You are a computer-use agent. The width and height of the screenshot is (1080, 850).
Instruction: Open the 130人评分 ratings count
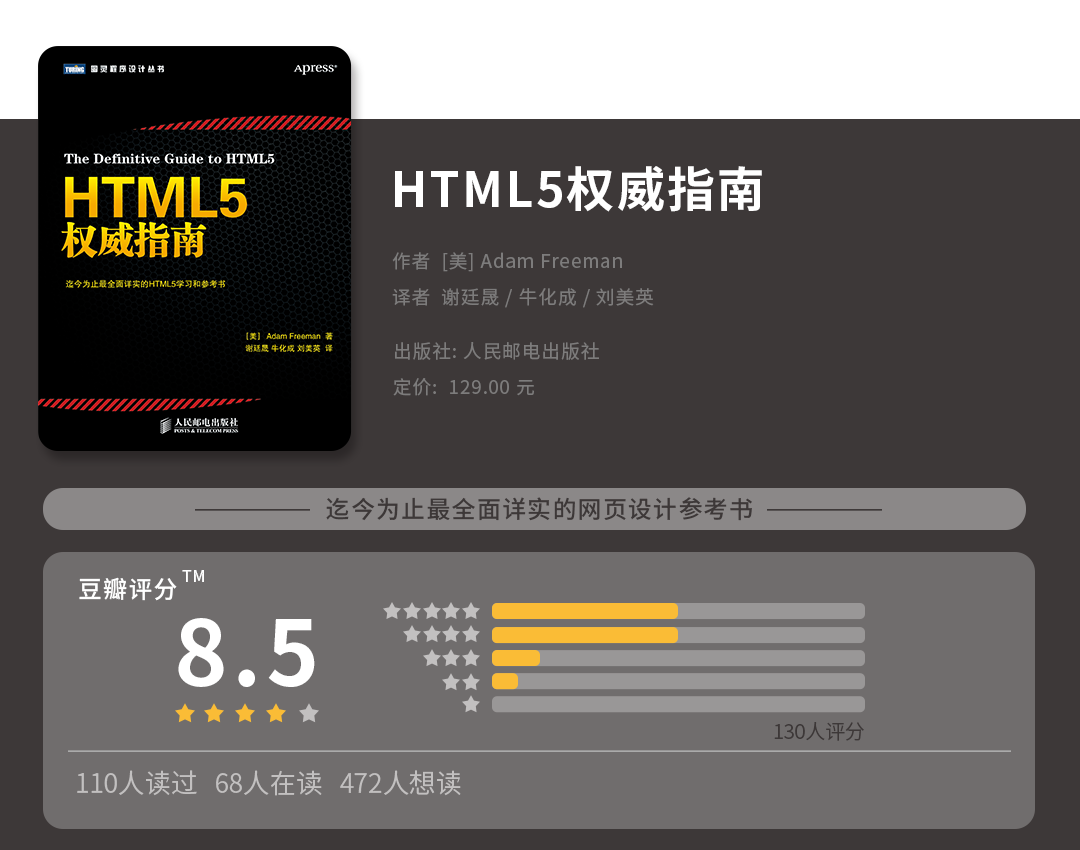coord(818,732)
